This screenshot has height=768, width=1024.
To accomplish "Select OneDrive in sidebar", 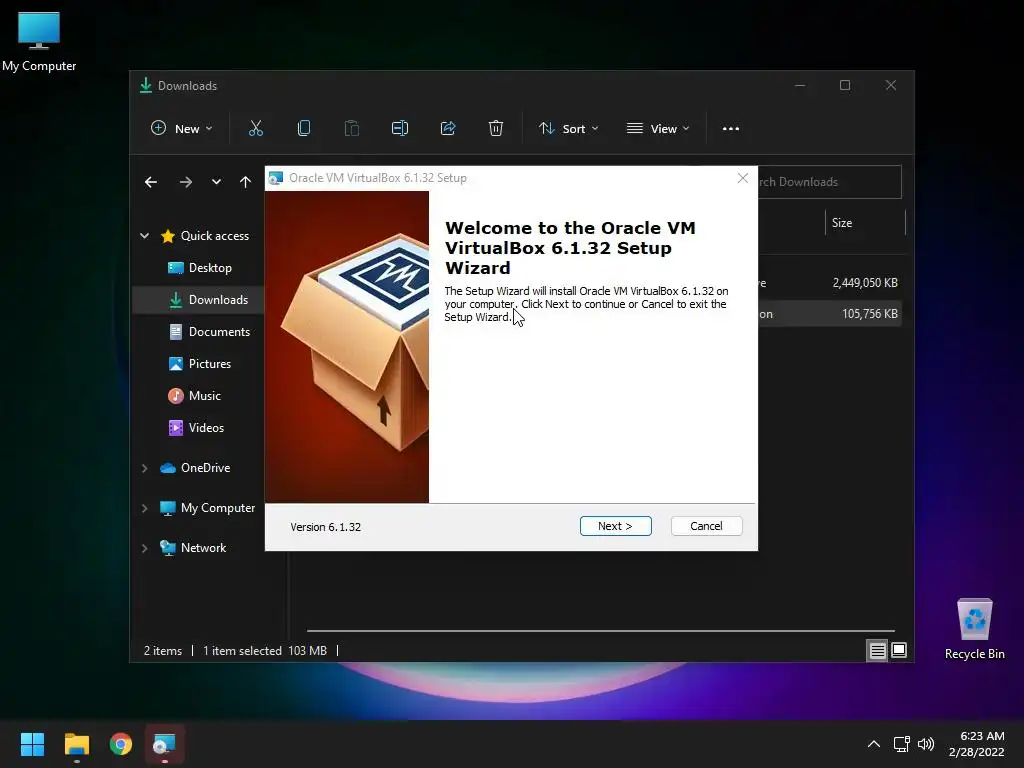I will (x=195, y=468).
